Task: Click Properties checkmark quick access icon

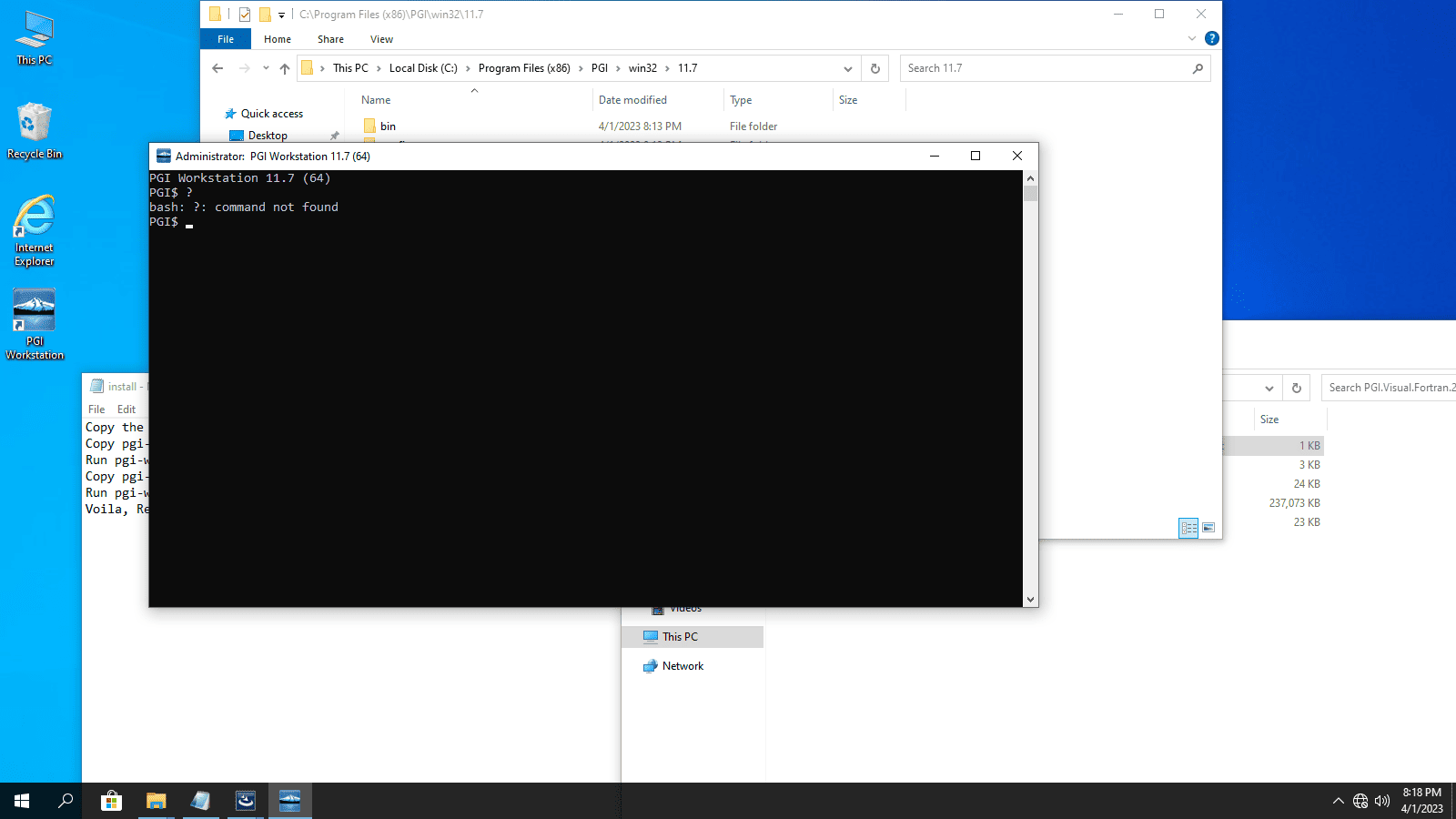Action: [245, 15]
